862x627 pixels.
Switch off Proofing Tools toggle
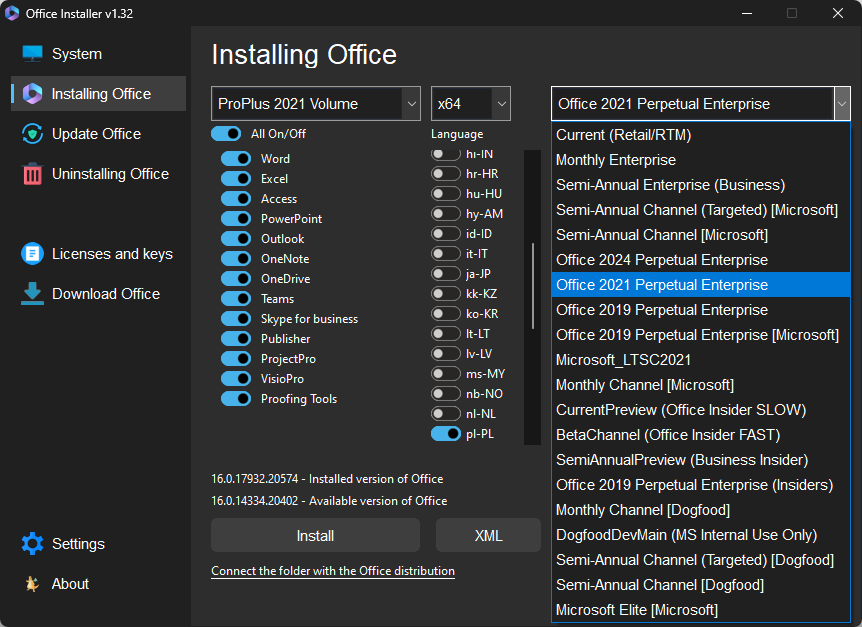pos(236,398)
